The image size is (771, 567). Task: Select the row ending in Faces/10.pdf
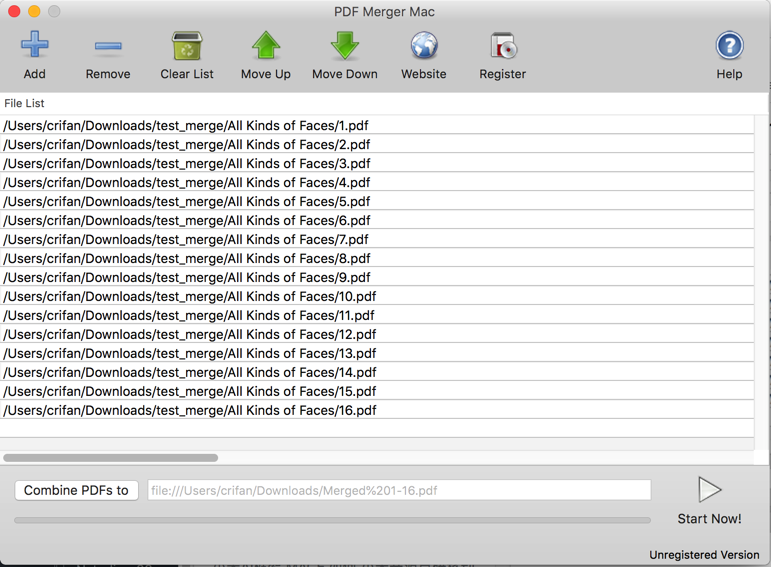click(377, 296)
